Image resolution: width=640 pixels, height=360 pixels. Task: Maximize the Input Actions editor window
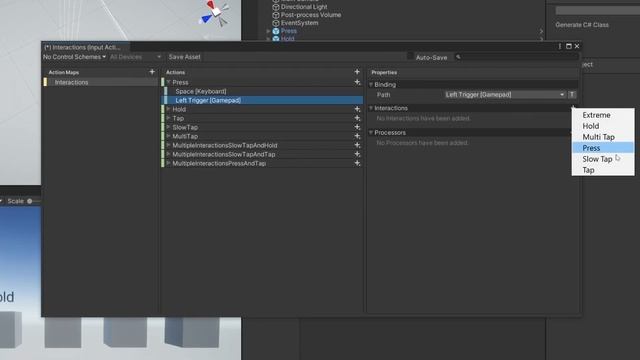tap(569, 47)
